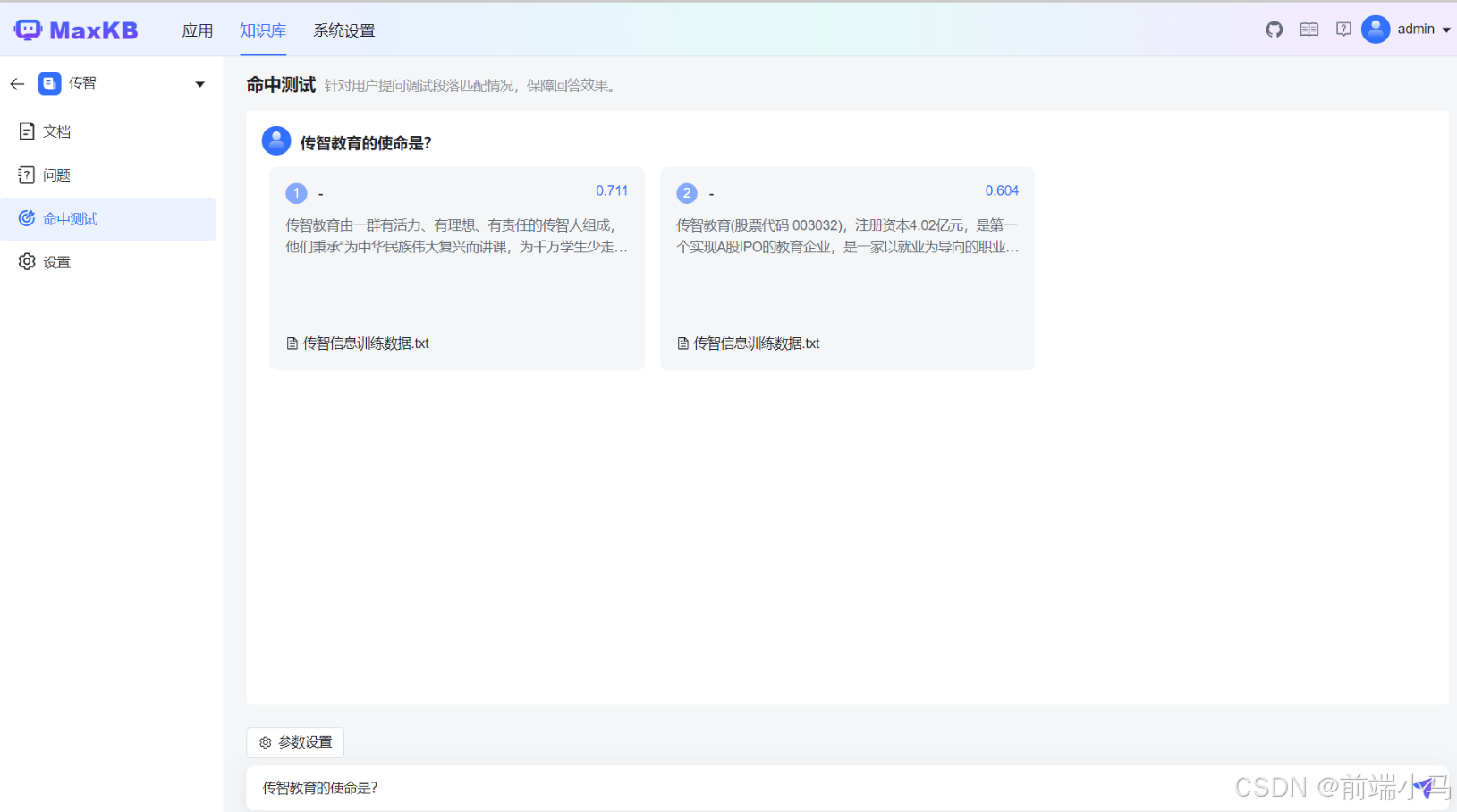Open the user manual book icon
This screenshot has width=1457, height=812.
pos(1309,30)
